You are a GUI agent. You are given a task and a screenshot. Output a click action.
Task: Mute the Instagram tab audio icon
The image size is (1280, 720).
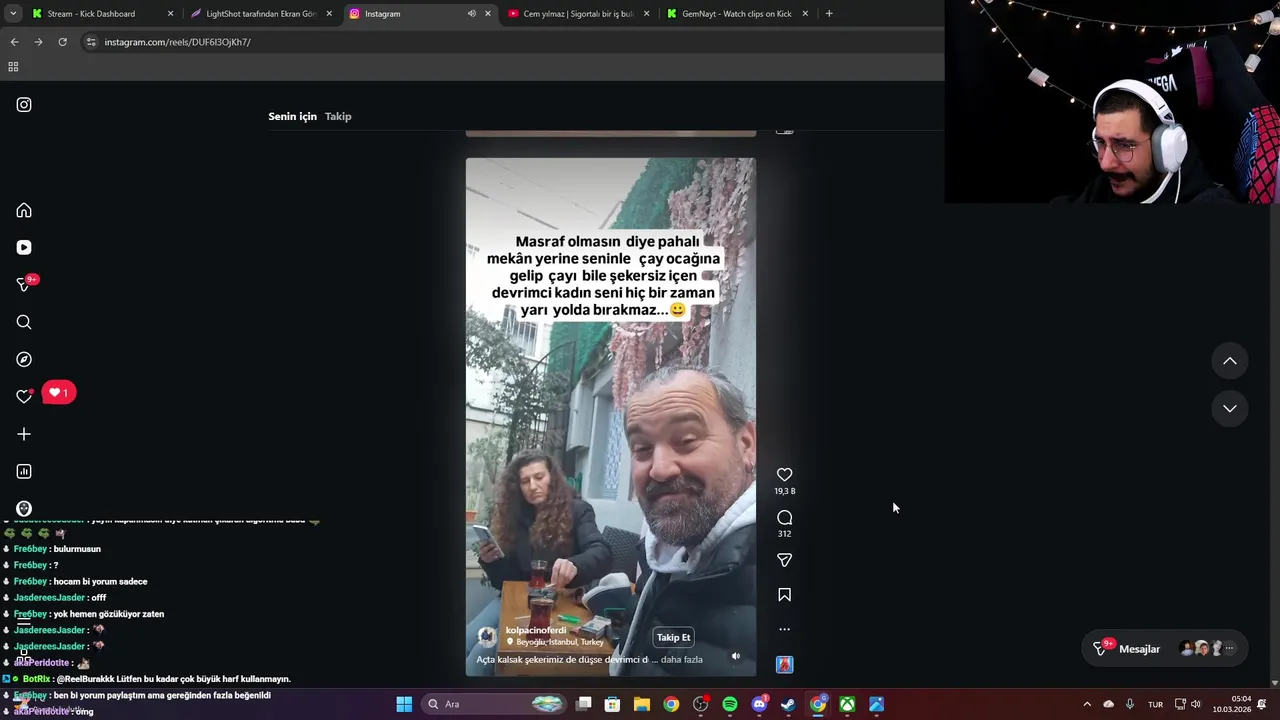pyautogui.click(x=472, y=14)
